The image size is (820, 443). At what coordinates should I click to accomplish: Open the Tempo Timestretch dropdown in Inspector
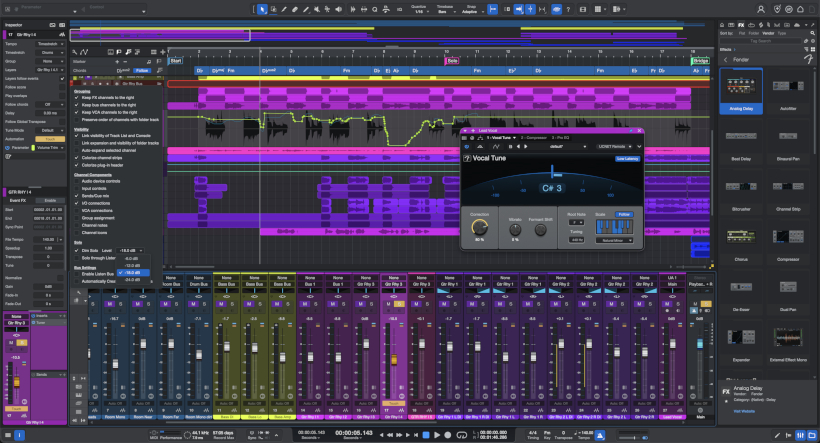pos(50,44)
